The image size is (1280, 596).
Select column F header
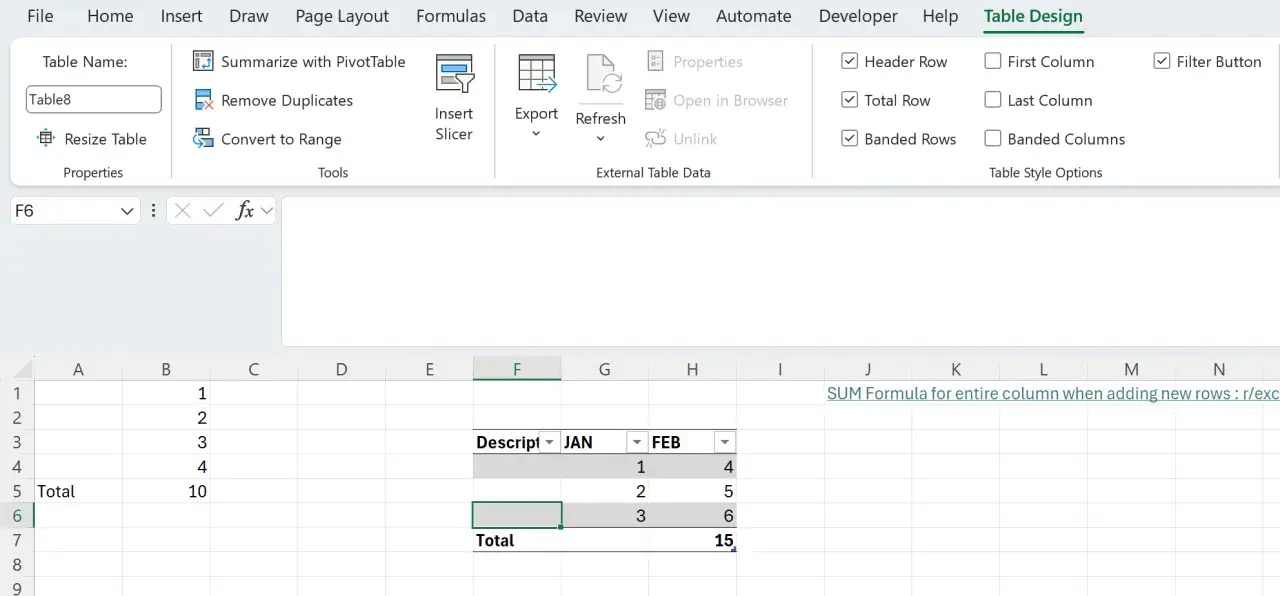pyautogui.click(x=517, y=369)
